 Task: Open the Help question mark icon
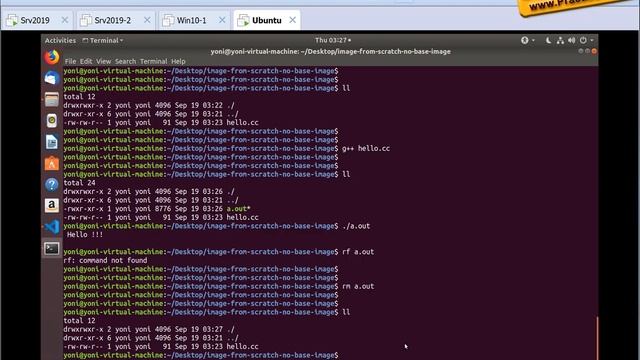tap(52, 184)
